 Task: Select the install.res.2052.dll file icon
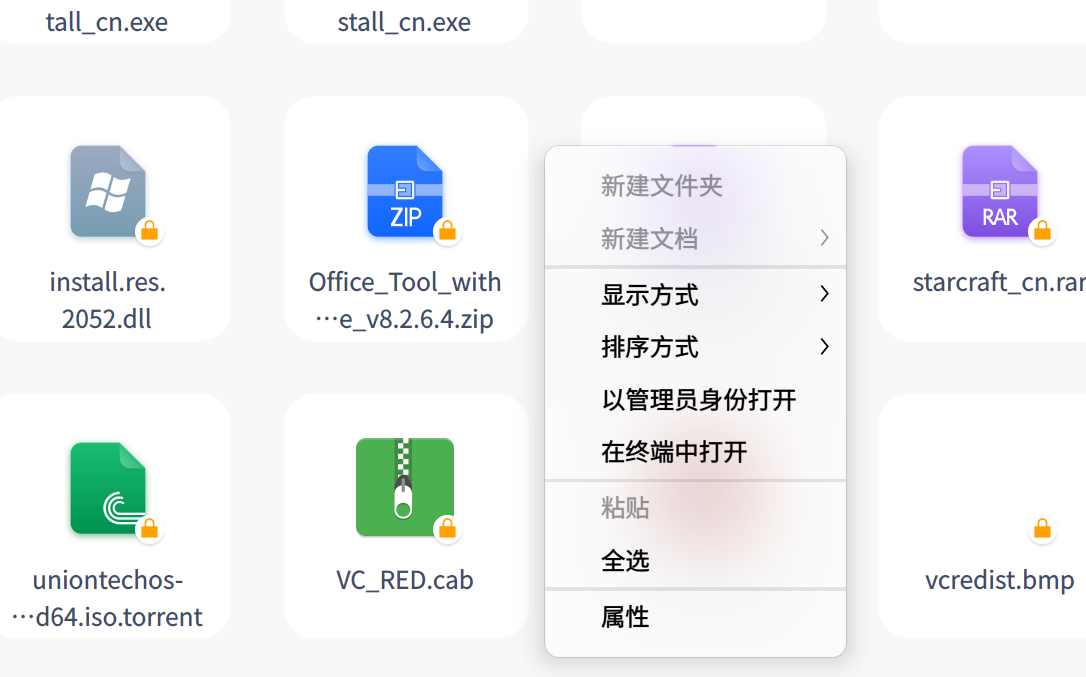[108, 191]
